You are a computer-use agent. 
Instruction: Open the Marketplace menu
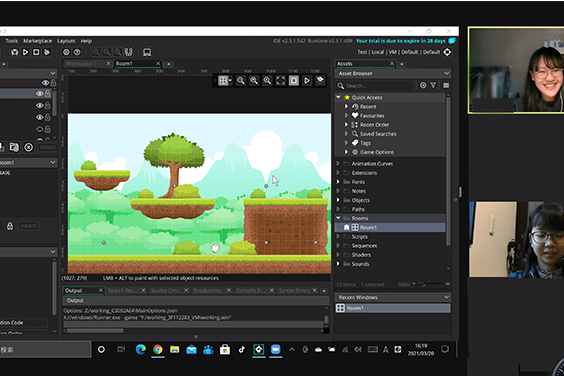click(37, 41)
